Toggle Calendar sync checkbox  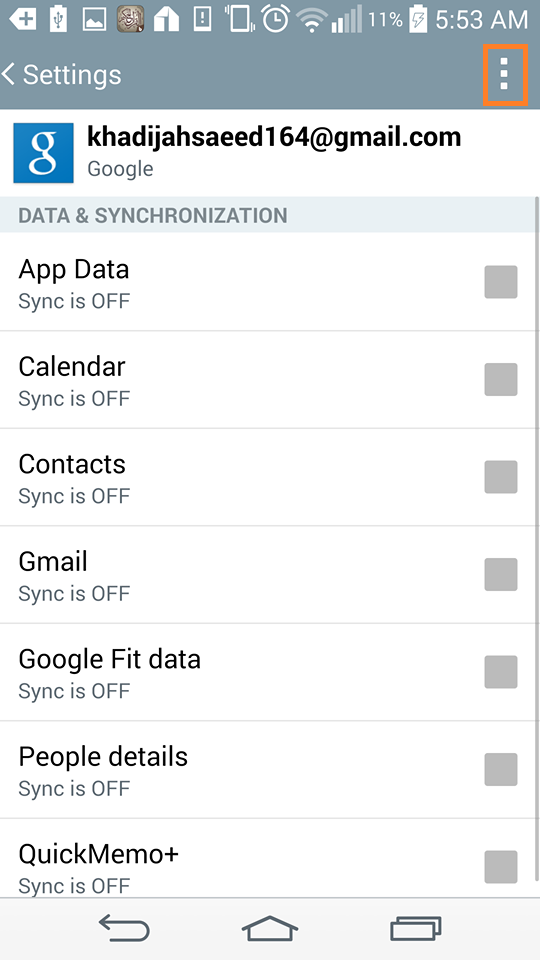501,379
